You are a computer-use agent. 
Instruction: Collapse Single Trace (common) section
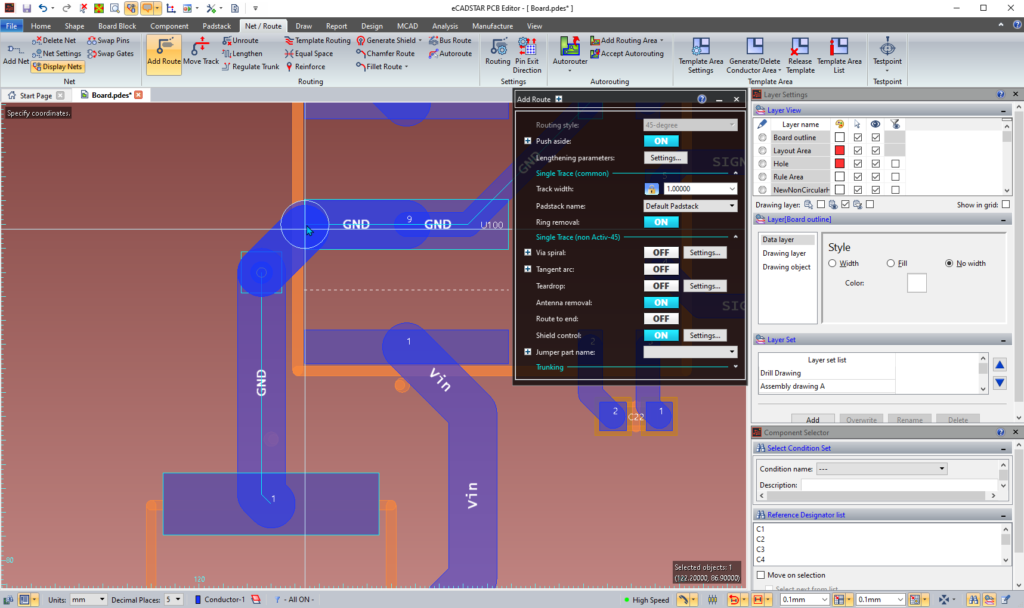tap(735, 173)
